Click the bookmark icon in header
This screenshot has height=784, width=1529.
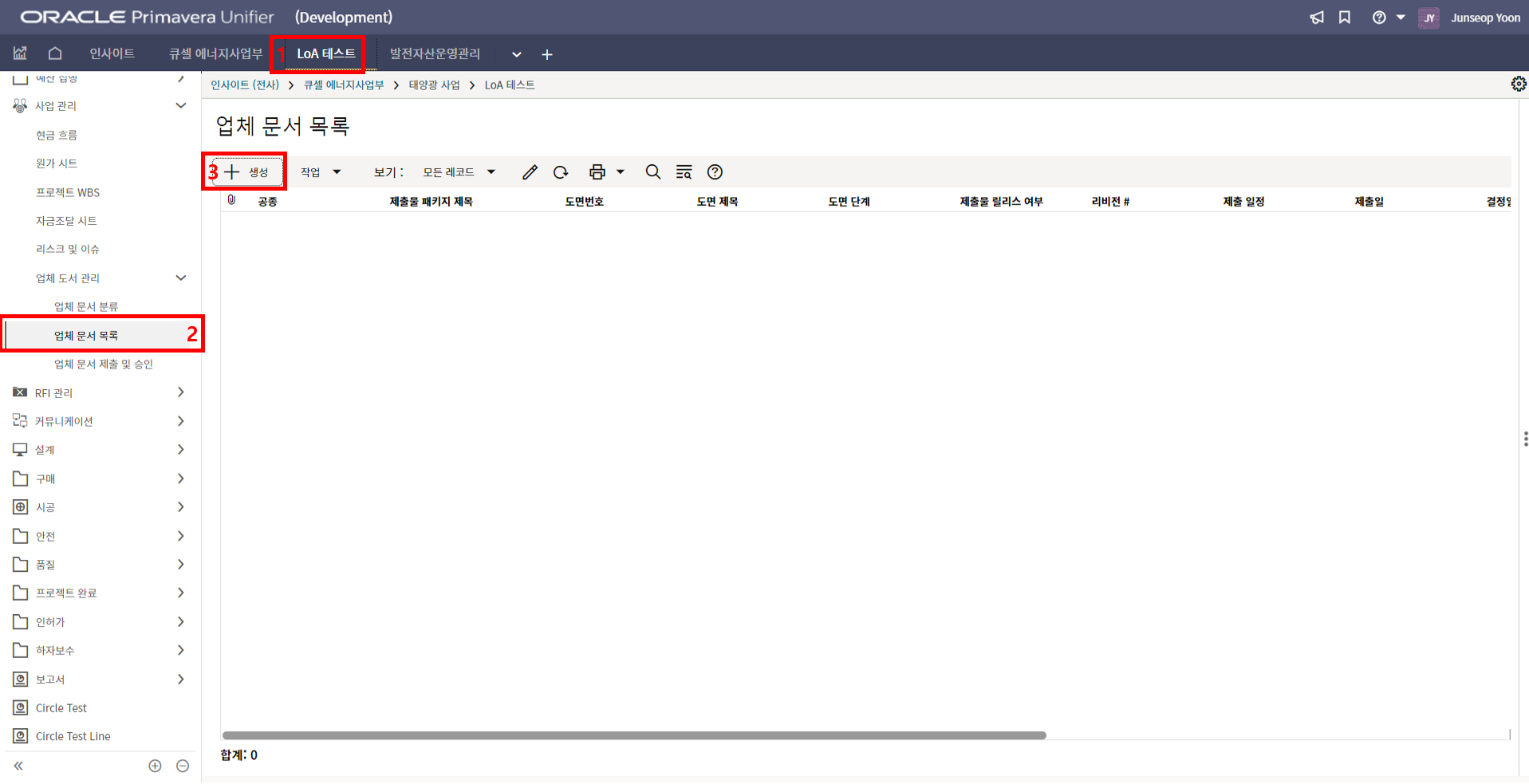(1345, 18)
